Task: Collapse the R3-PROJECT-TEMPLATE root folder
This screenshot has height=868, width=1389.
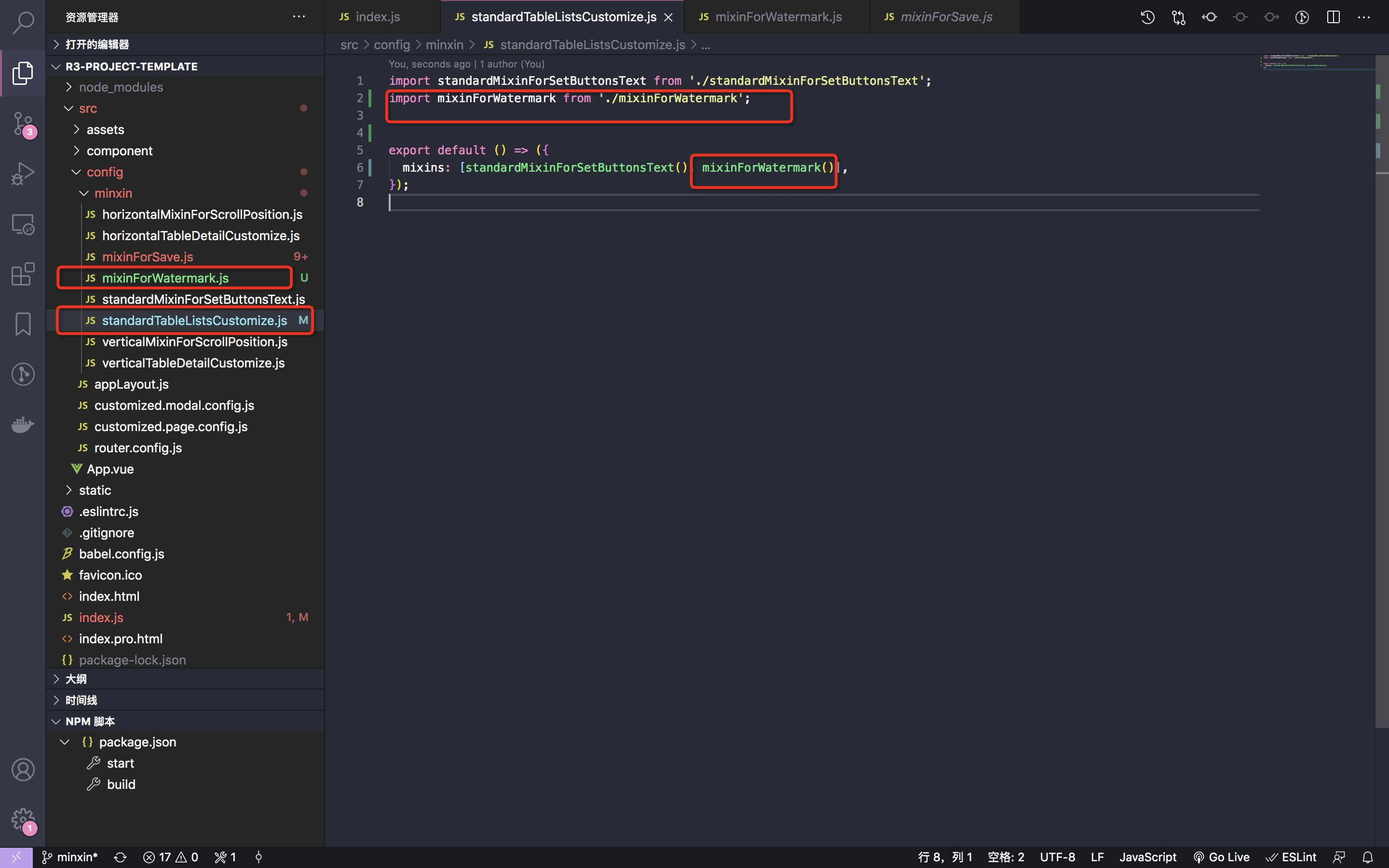Action: [185, 66]
